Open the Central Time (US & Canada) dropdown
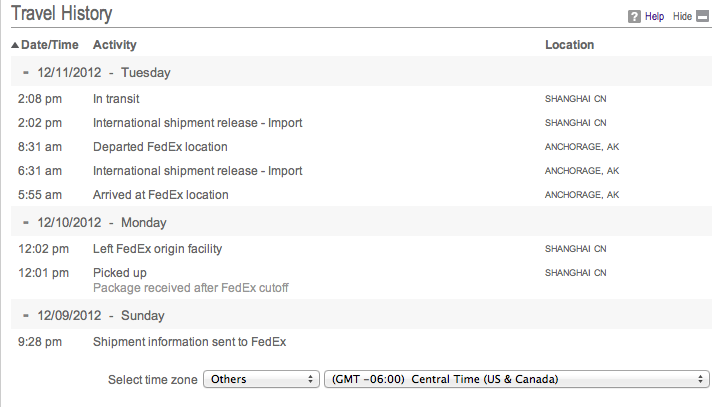This screenshot has width=722, height=407. click(516, 379)
